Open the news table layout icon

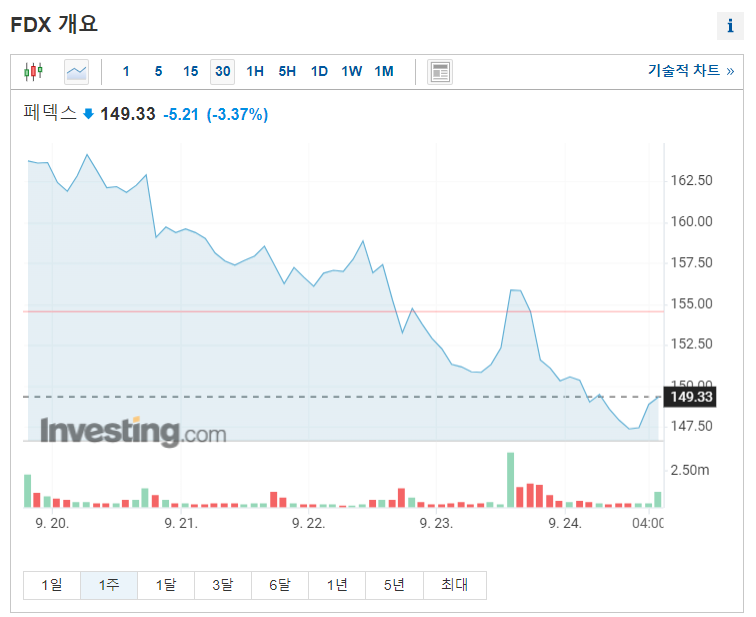pyautogui.click(x=440, y=72)
